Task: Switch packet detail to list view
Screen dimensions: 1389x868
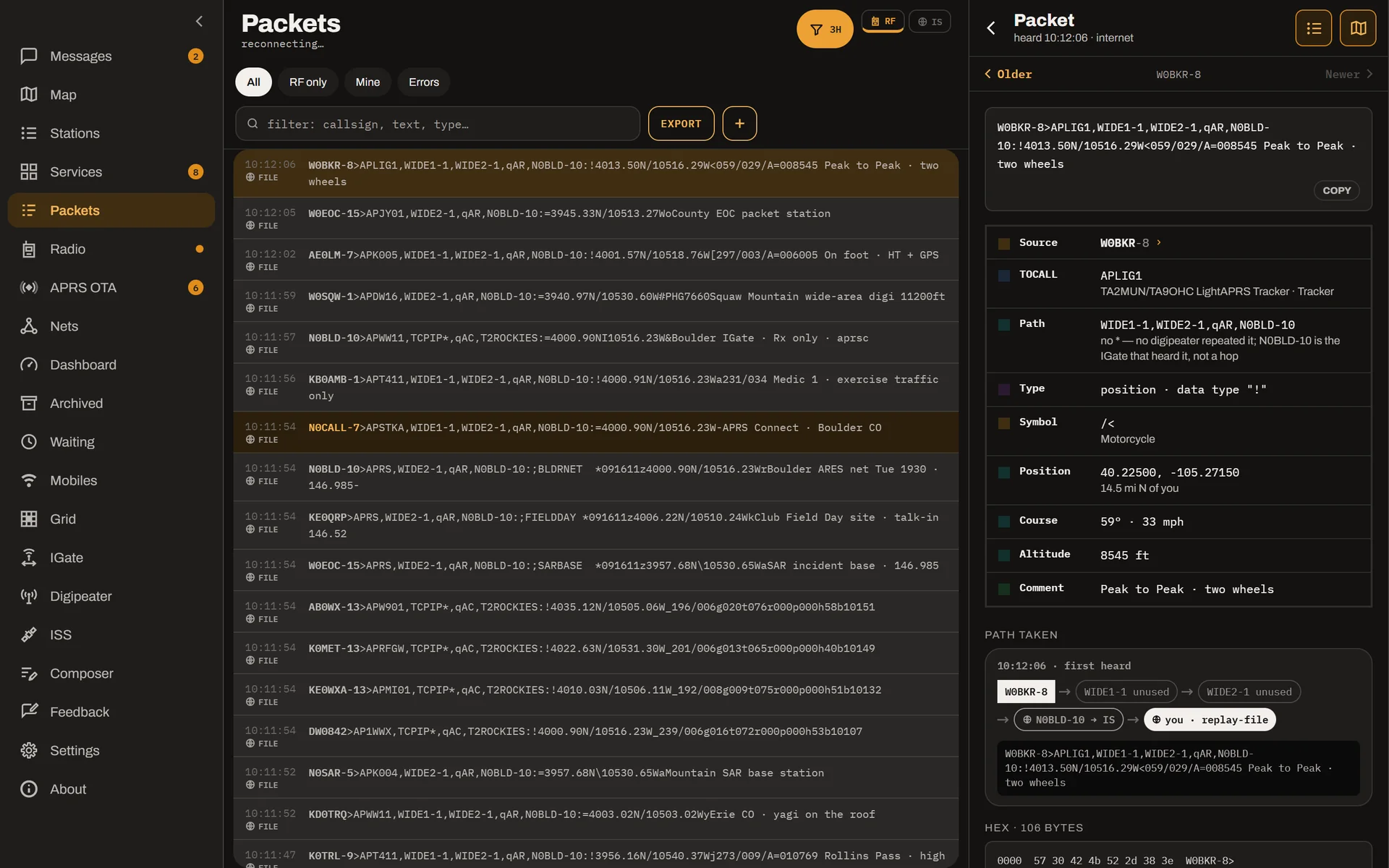Action: (1314, 28)
